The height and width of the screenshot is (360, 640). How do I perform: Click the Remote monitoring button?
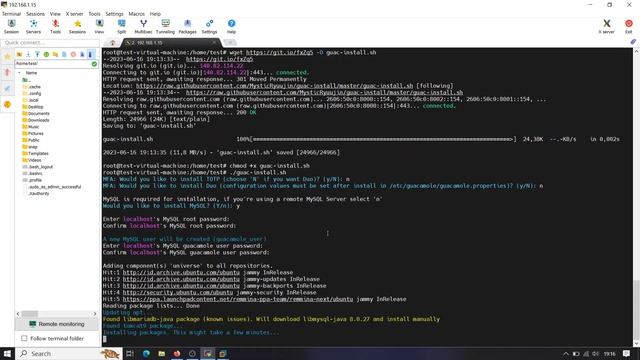click(x=57, y=324)
